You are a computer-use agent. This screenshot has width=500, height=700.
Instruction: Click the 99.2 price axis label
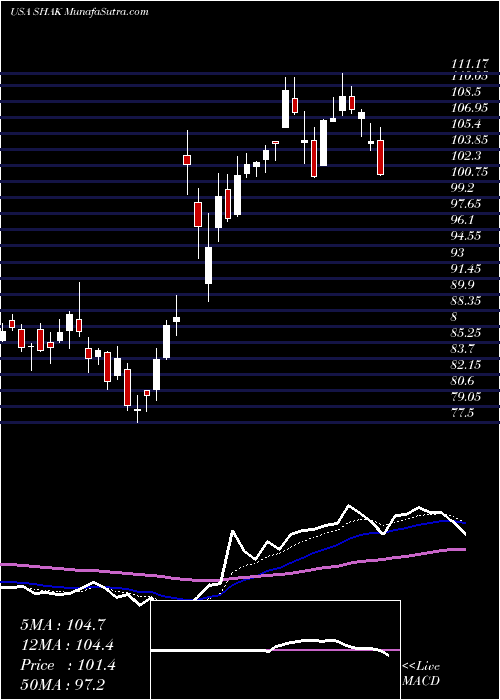462,188
